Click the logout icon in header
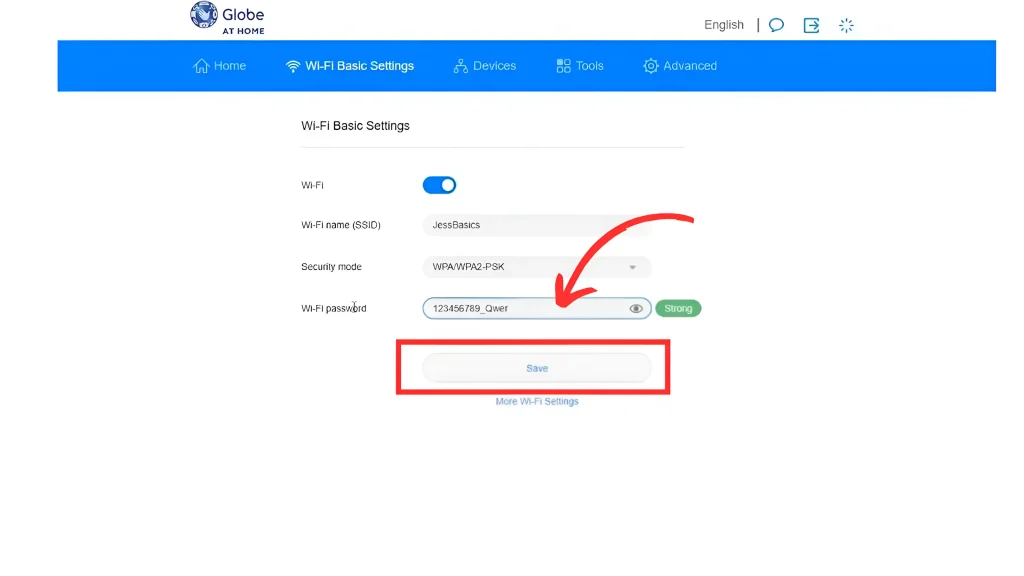Viewport: 1024px width, 576px height. click(811, 25)
